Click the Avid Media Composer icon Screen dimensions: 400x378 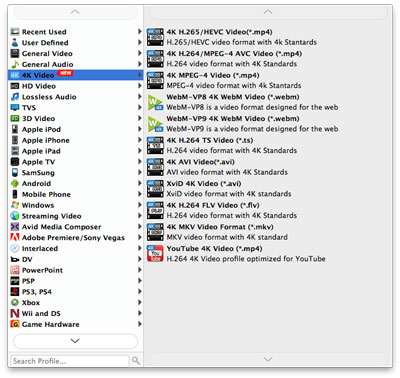coord(15,227)
